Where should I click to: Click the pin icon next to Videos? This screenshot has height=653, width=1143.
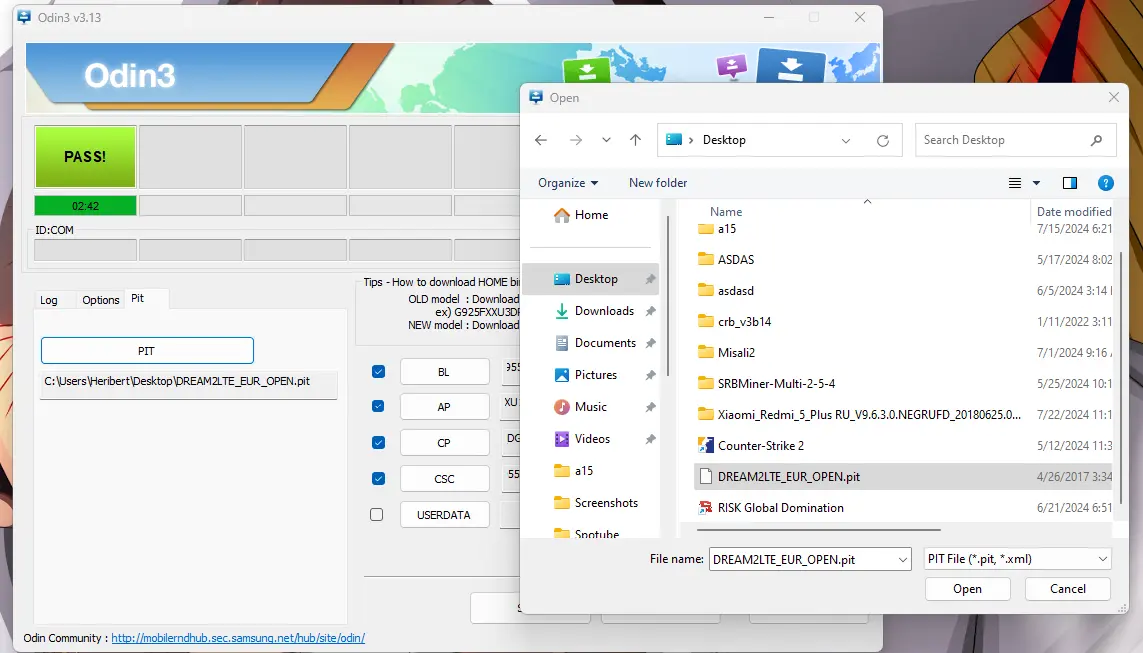[x=650, y=439]
